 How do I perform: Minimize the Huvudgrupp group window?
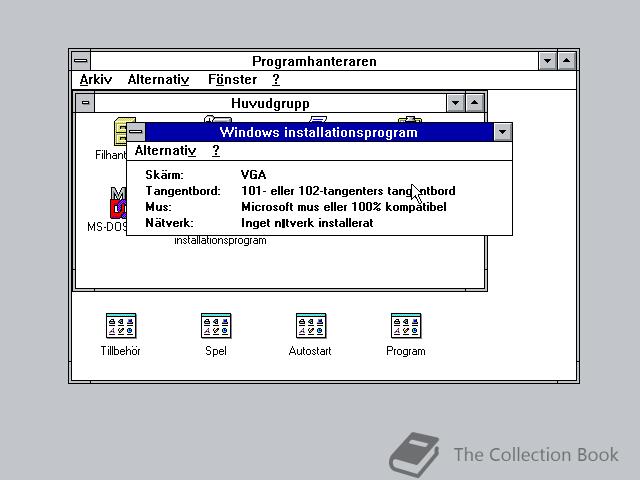tap(456, 102)
